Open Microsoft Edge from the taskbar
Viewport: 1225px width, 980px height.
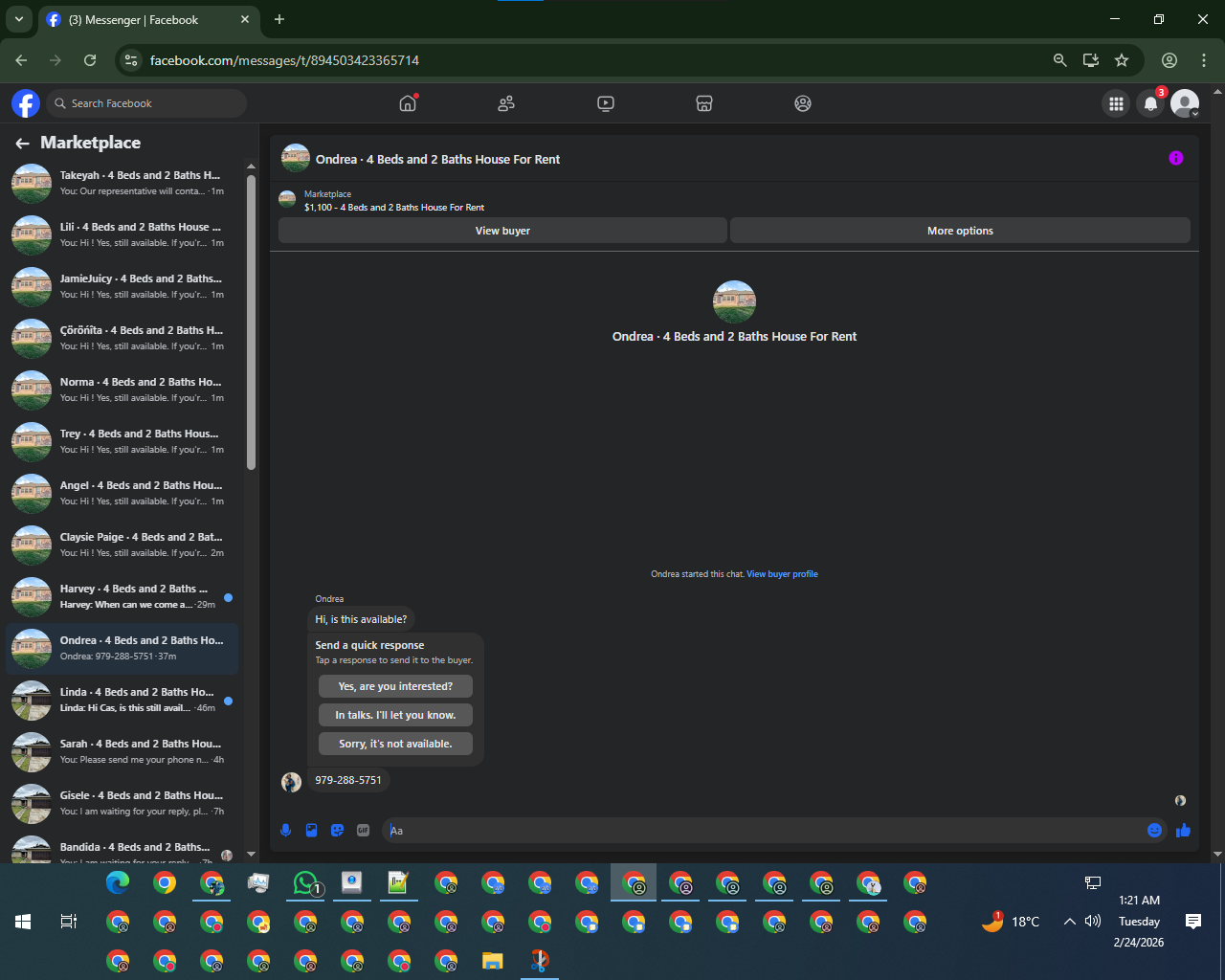coord(118,882)
